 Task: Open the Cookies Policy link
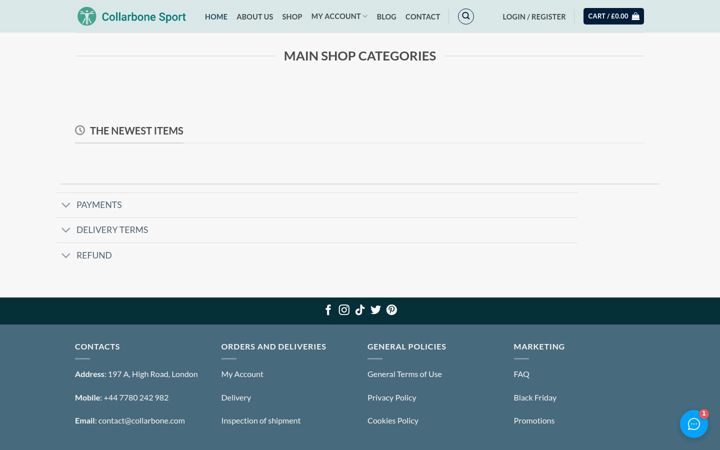(x=393, y=421)
